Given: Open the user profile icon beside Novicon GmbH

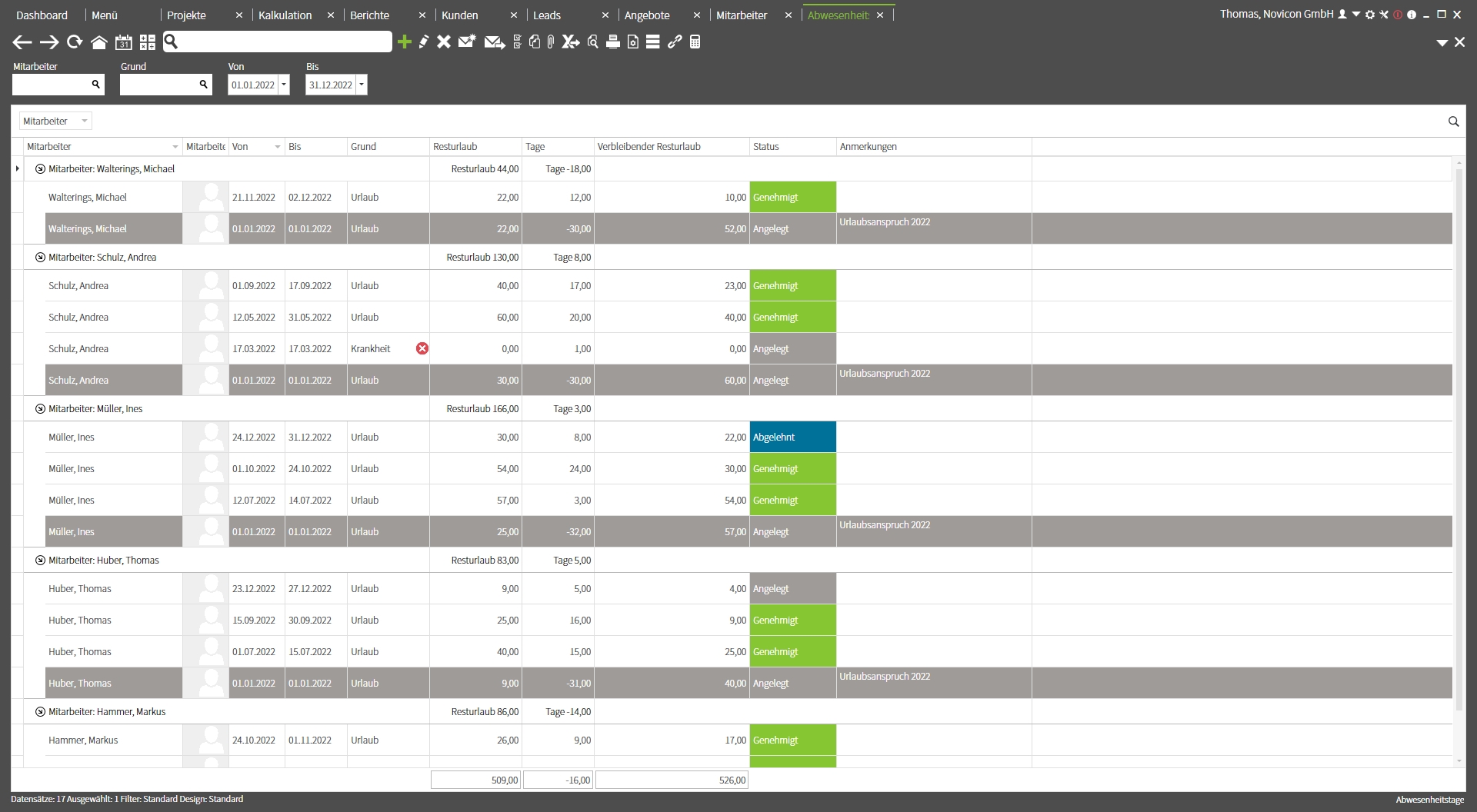Looking at the screenshot, I should 1342,15.
